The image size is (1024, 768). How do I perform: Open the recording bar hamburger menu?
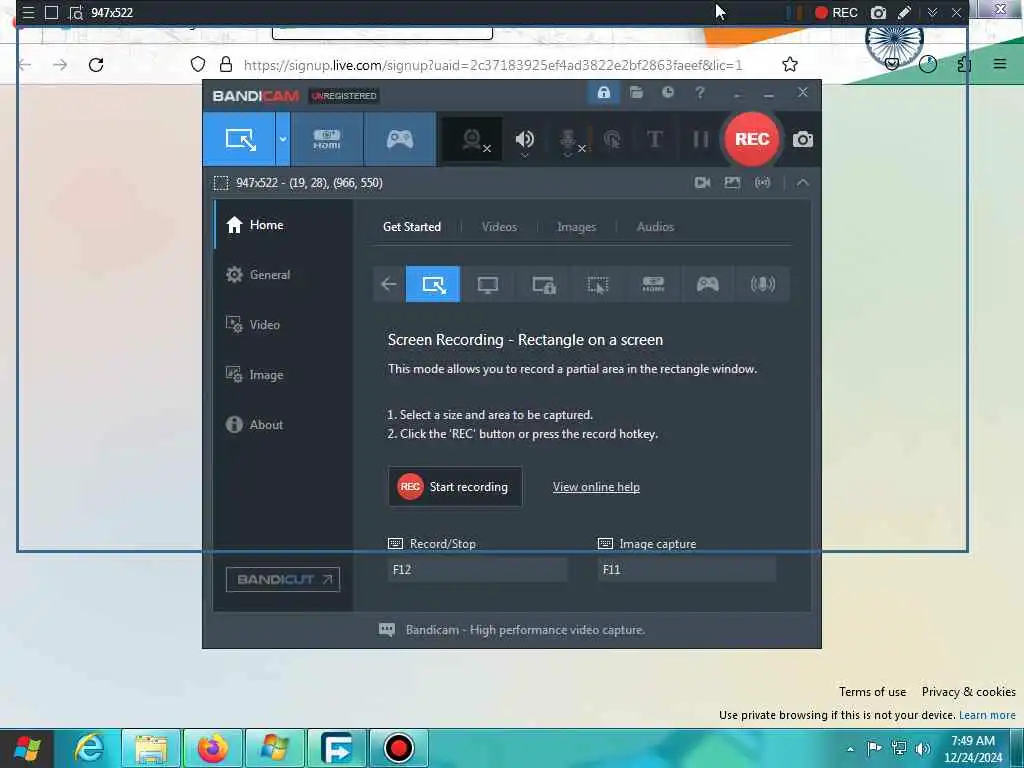(x=28, y=12)
